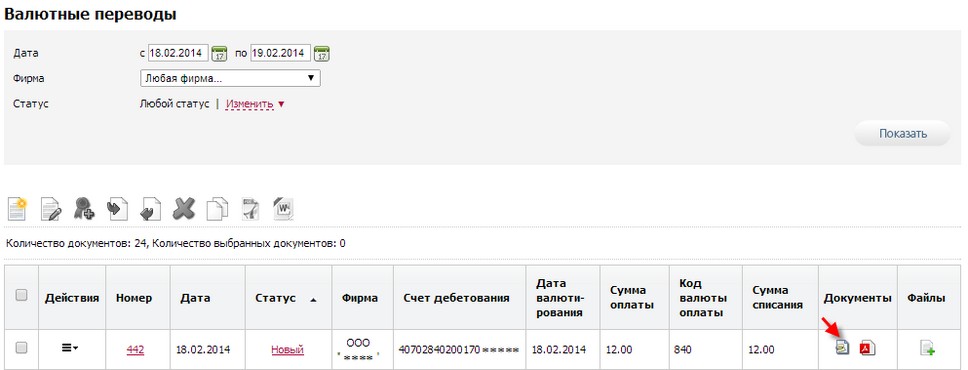
Task: Click the Показать button
Action: [x=903, y=133]
